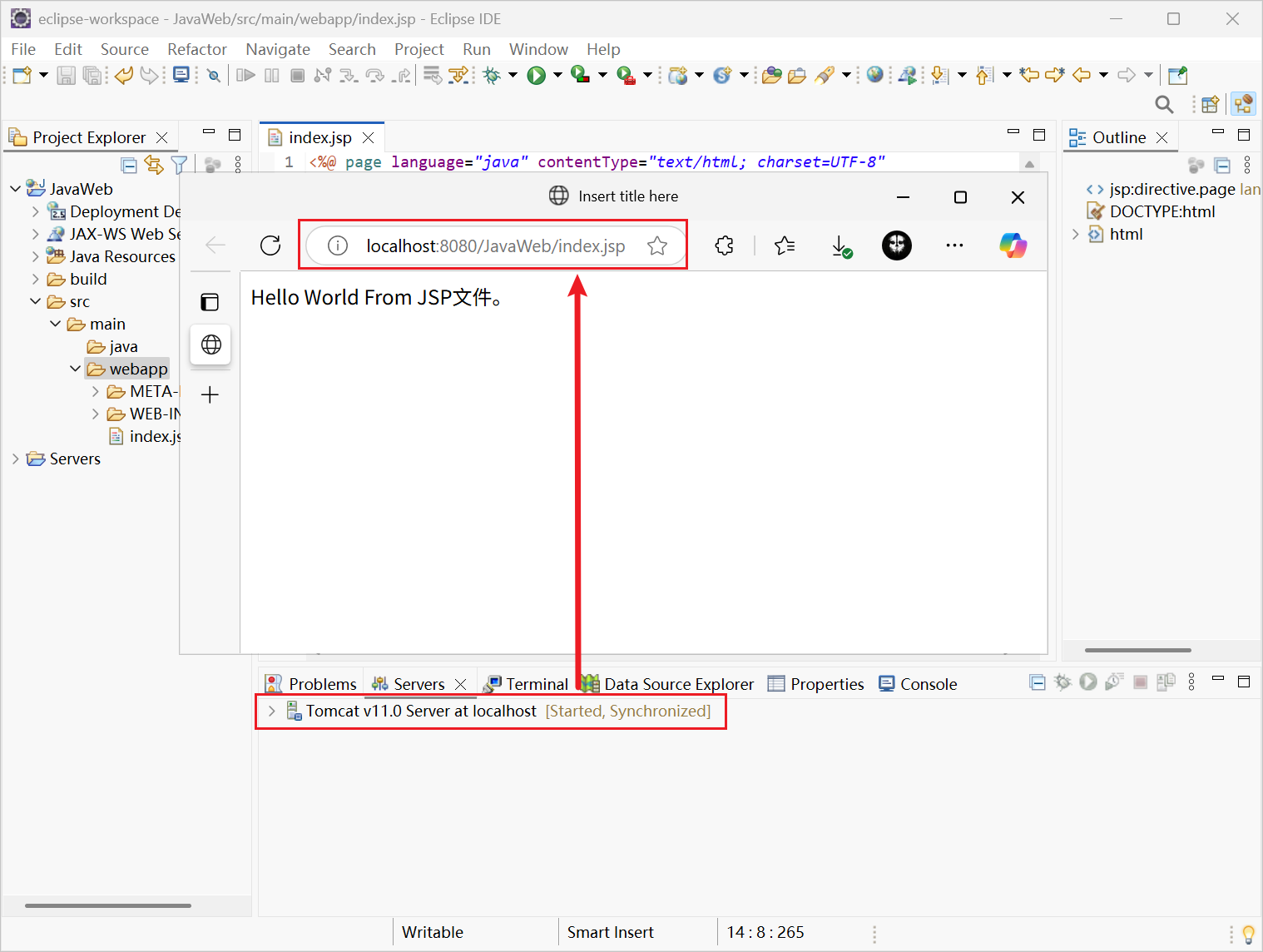Open the Run button dropdown arrow
The width and height of the screenshot is (1263, 952).
point(557,76)
